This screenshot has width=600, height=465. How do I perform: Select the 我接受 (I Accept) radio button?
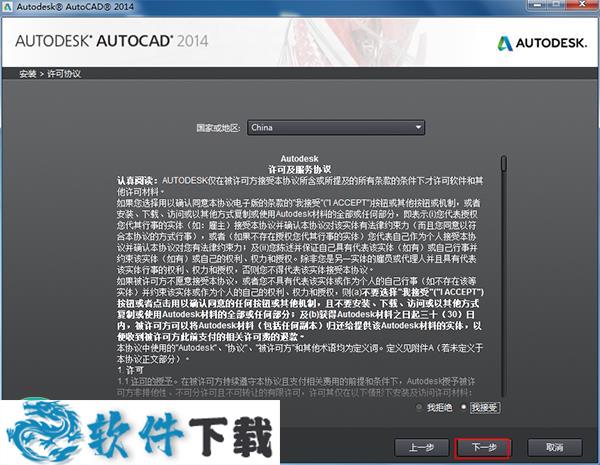coord(463,407)
